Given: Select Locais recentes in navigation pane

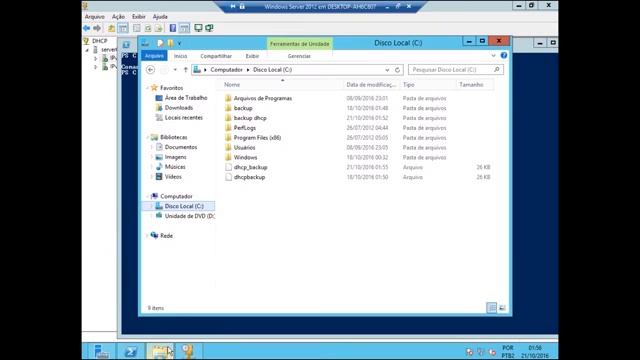Looking at the screenshot, I should [x=184, y=118].
